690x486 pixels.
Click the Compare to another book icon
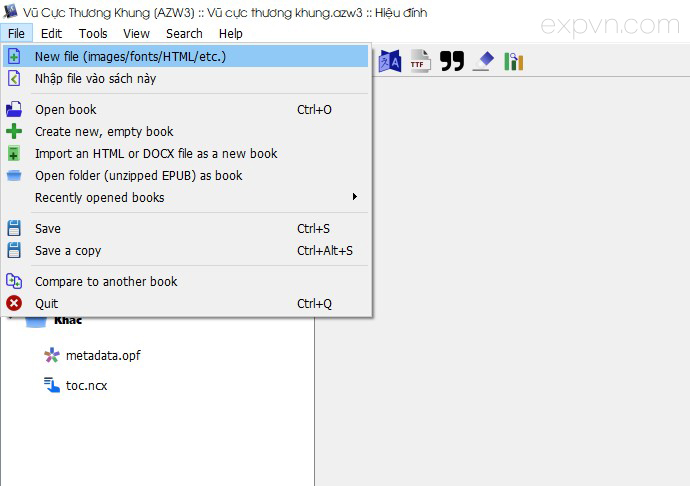14,281
